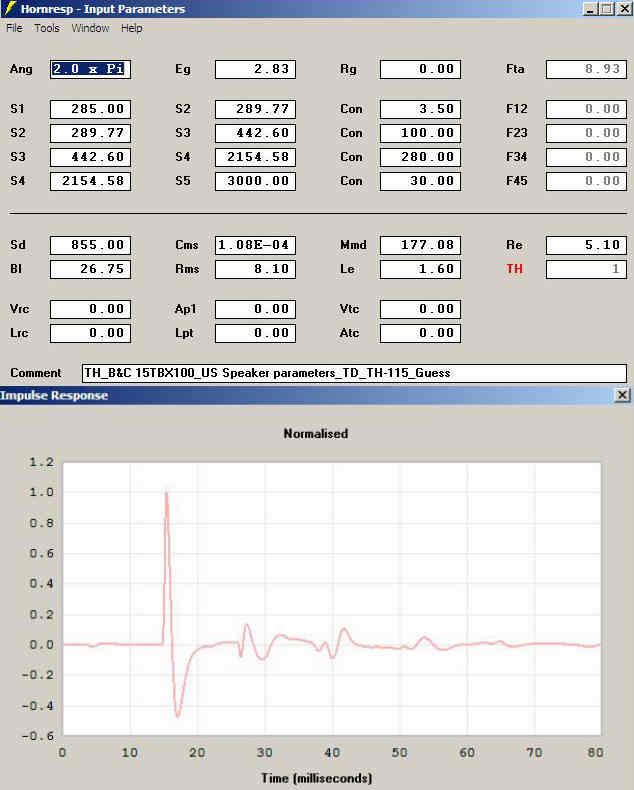Image resolution: width=634 pixels, height=790 pixels.
Task: Click the Con field with value 30.00
Action: point(420,181)
